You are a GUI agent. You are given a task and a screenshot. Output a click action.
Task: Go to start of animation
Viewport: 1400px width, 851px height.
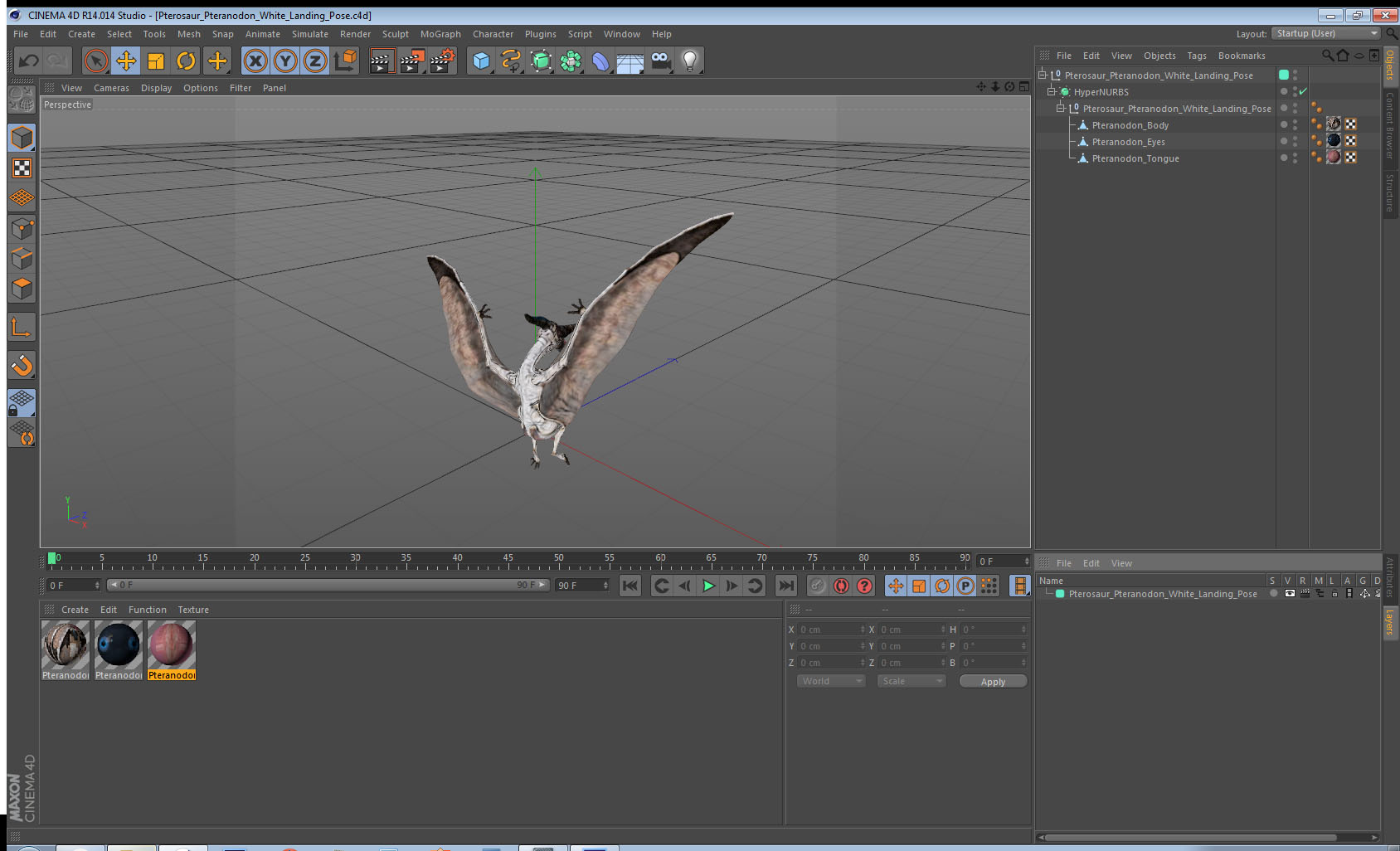630,586
